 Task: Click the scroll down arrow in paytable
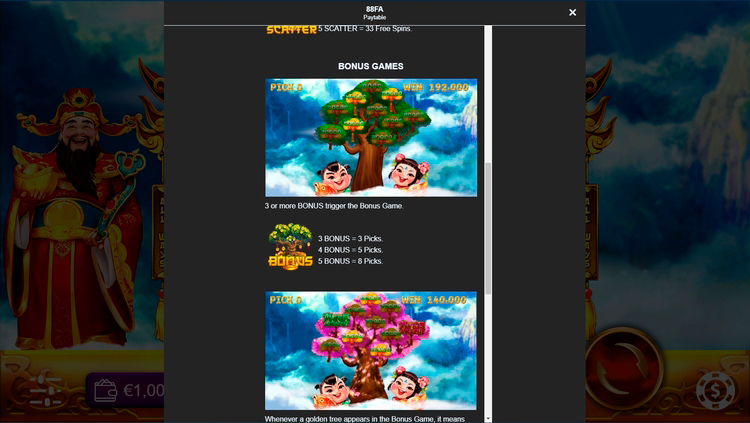point(488,417)
